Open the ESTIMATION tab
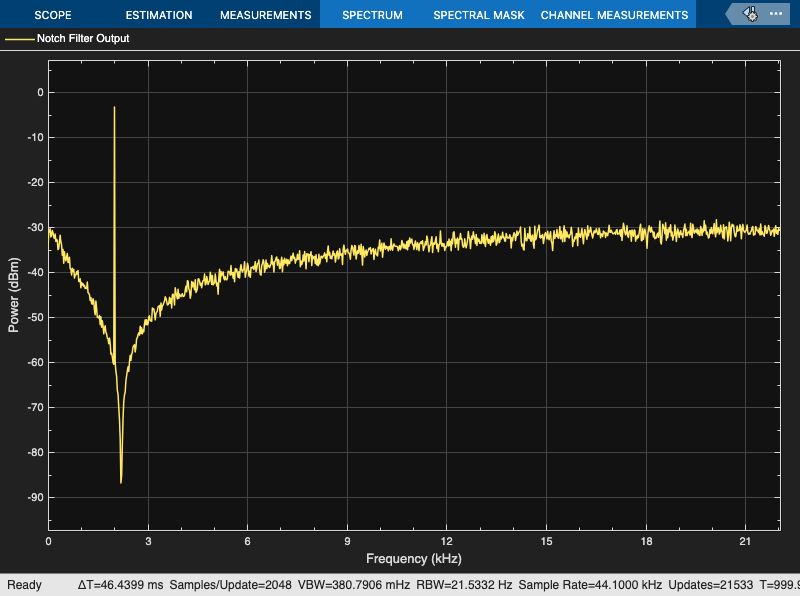Screen dimensions: 800x596 [x=159, y=15]
